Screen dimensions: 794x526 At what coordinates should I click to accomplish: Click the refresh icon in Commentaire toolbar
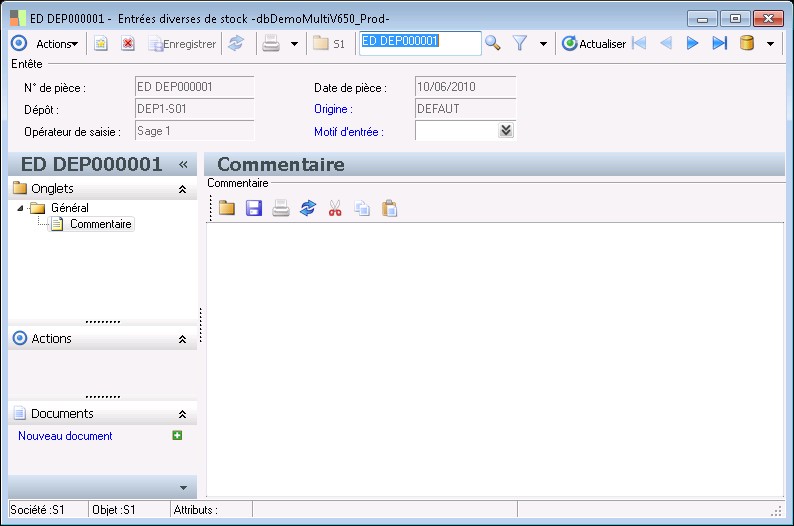tap(308, 208)
